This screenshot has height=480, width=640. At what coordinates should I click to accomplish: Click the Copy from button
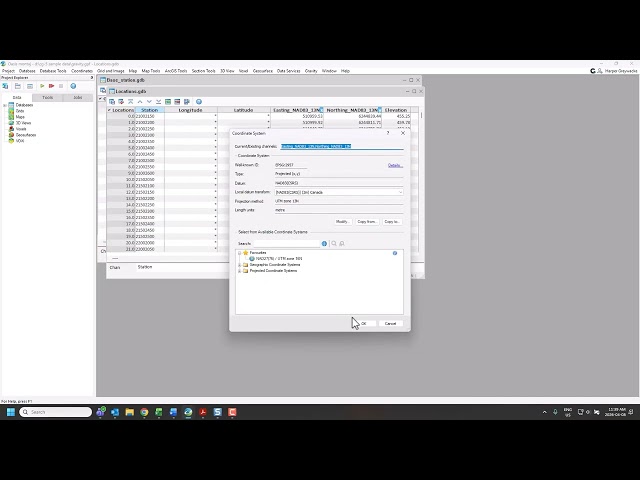(x=367, y=222)
